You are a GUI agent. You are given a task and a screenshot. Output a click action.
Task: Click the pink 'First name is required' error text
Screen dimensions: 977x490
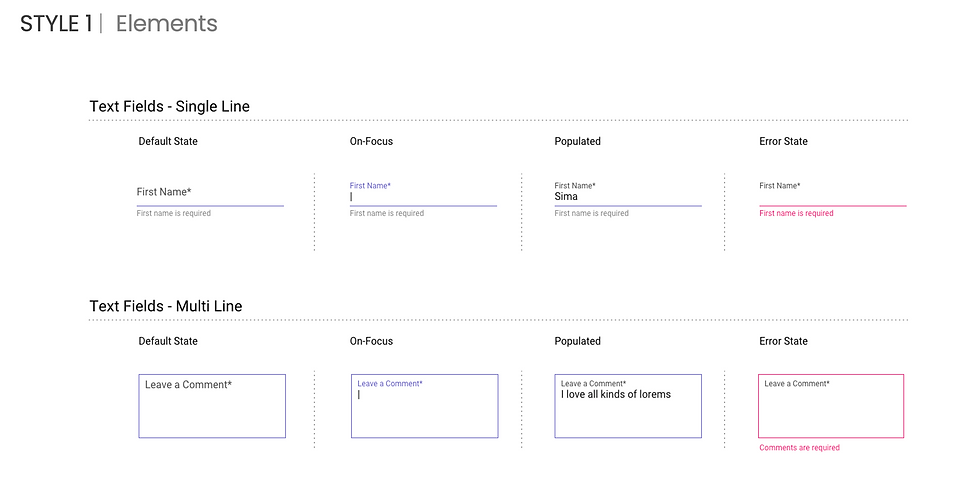796,213
